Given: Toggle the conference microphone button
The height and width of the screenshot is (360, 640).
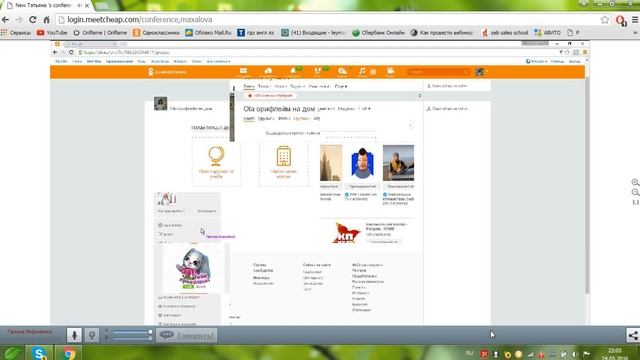Looking at the screenshot, I should (x=74, y=335).
